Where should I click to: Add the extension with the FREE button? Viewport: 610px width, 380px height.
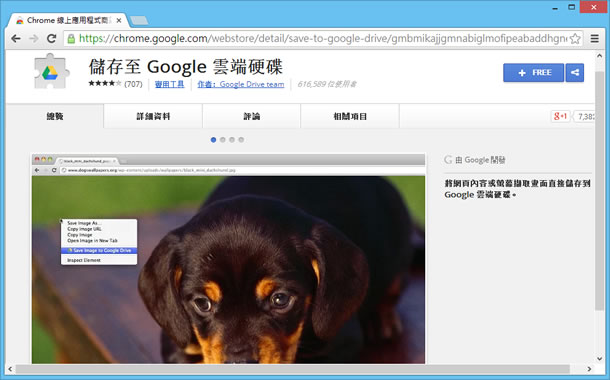533,72
